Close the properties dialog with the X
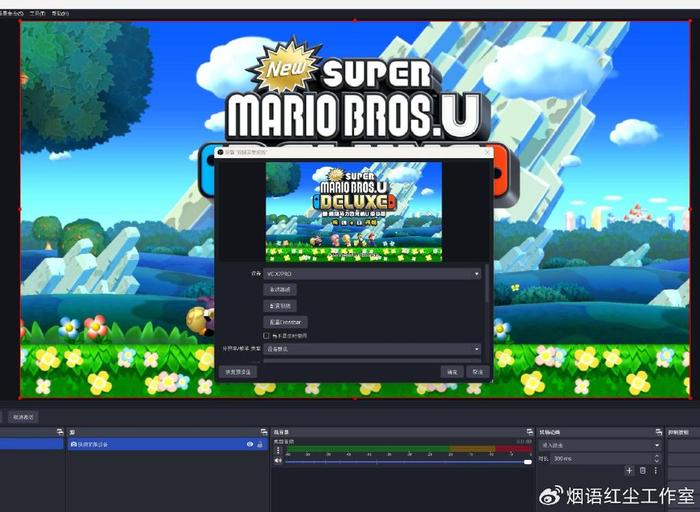 487,152
